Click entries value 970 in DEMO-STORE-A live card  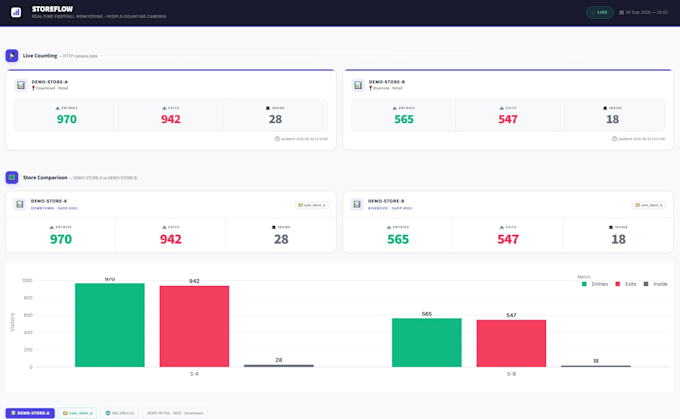click(x=67, y=119)
